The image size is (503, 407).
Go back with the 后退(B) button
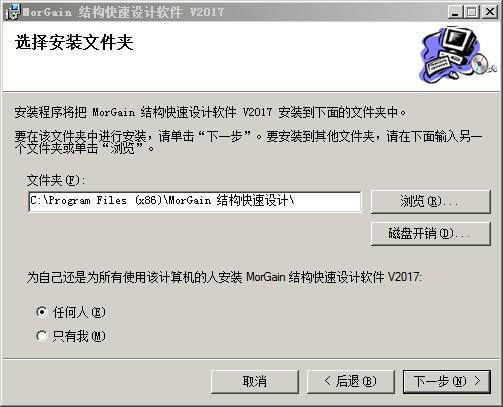pyautogui.click(x=351, y=381)
